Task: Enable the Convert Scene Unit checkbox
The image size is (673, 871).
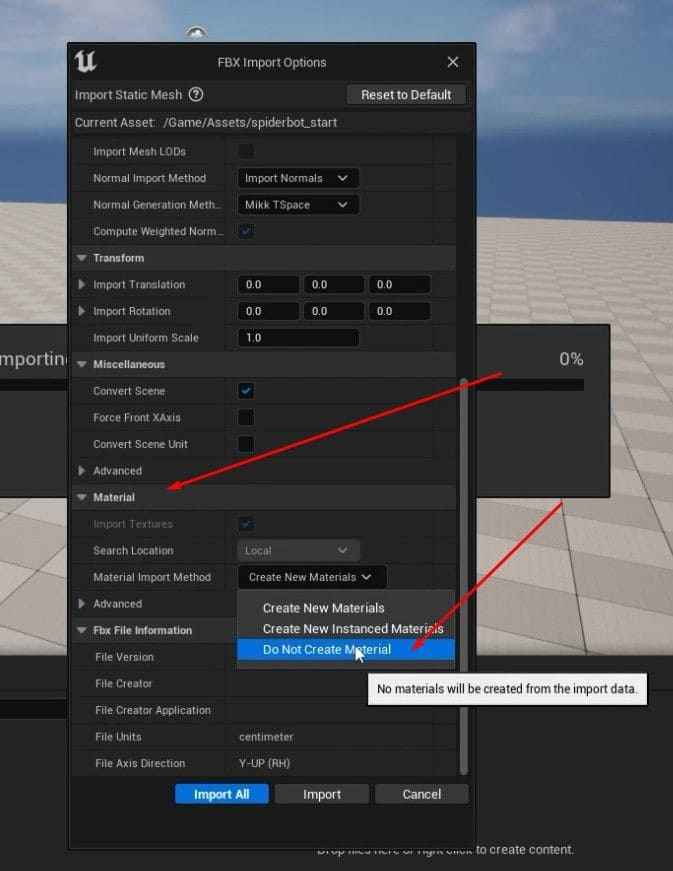Action: pos(246,444)
